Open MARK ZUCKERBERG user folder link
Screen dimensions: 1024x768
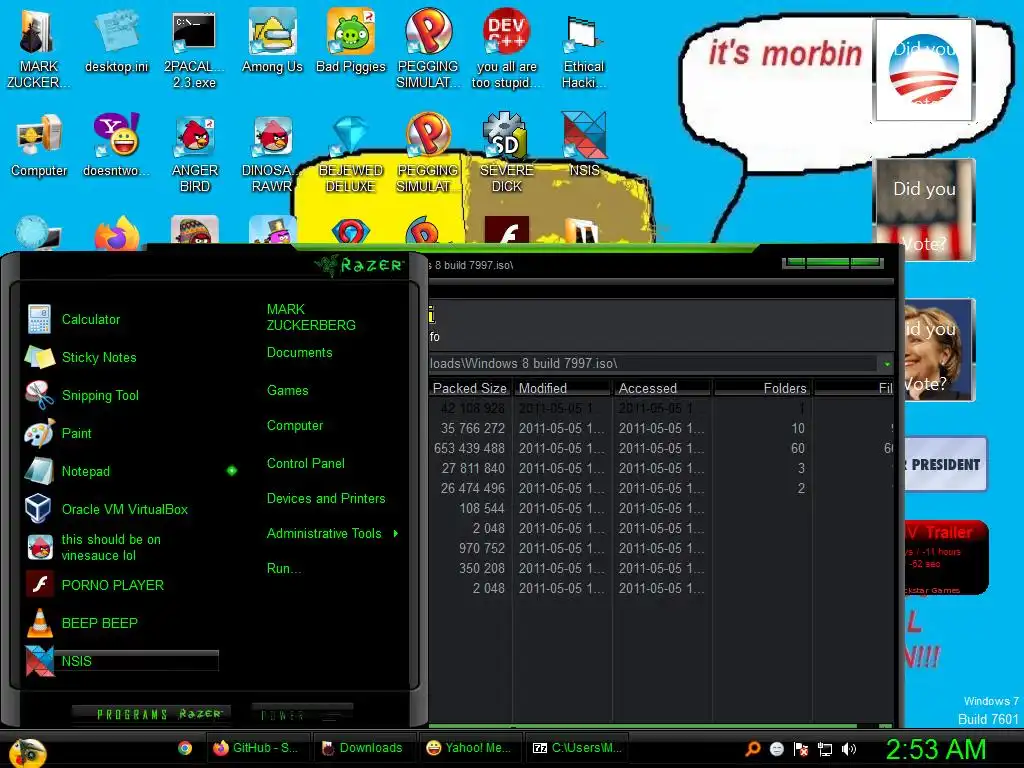tap(311, 317)
